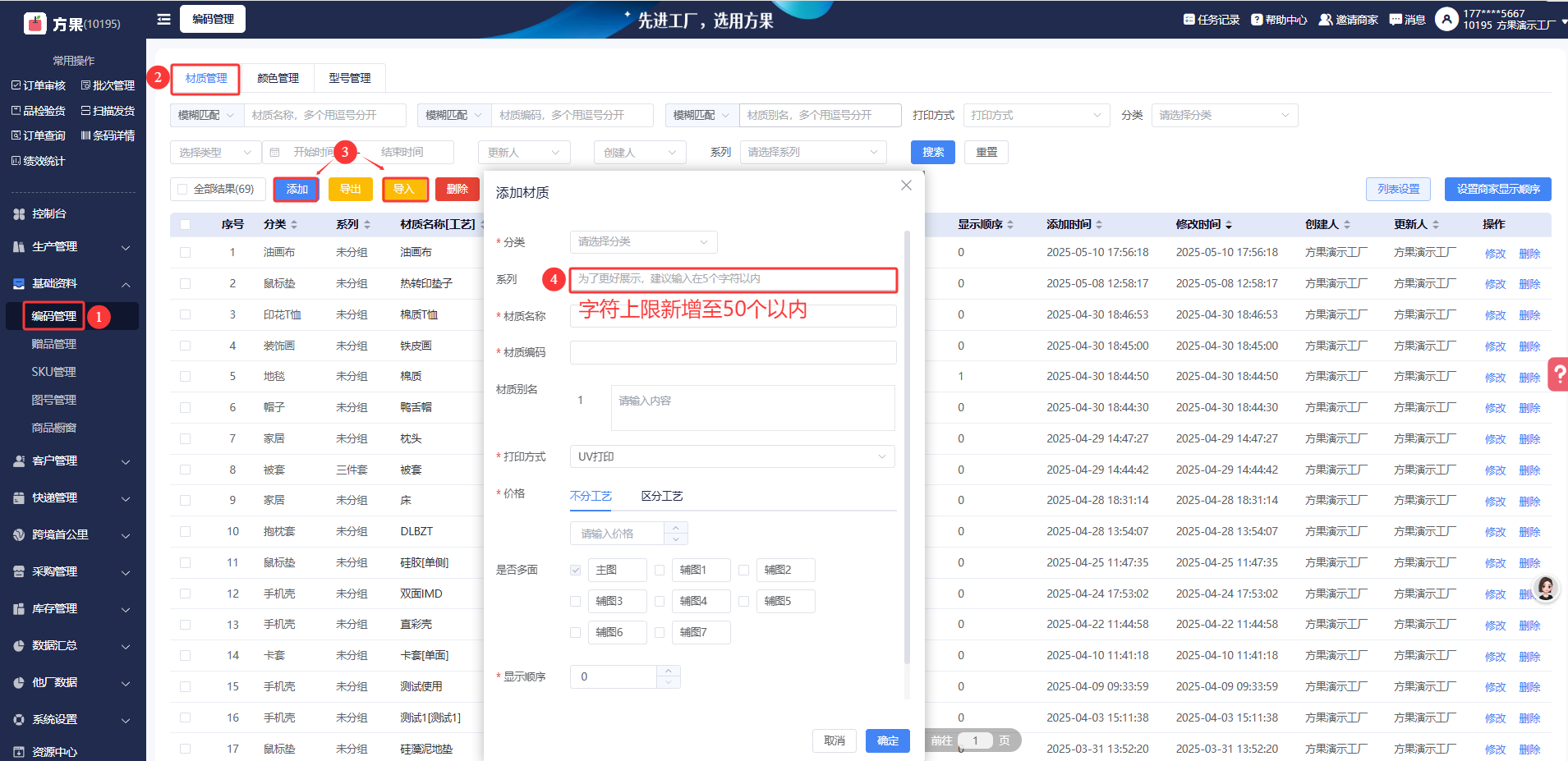Select the 区分工艺 price tab
This screenshot has height=761, width=1568.
(662, 496)
